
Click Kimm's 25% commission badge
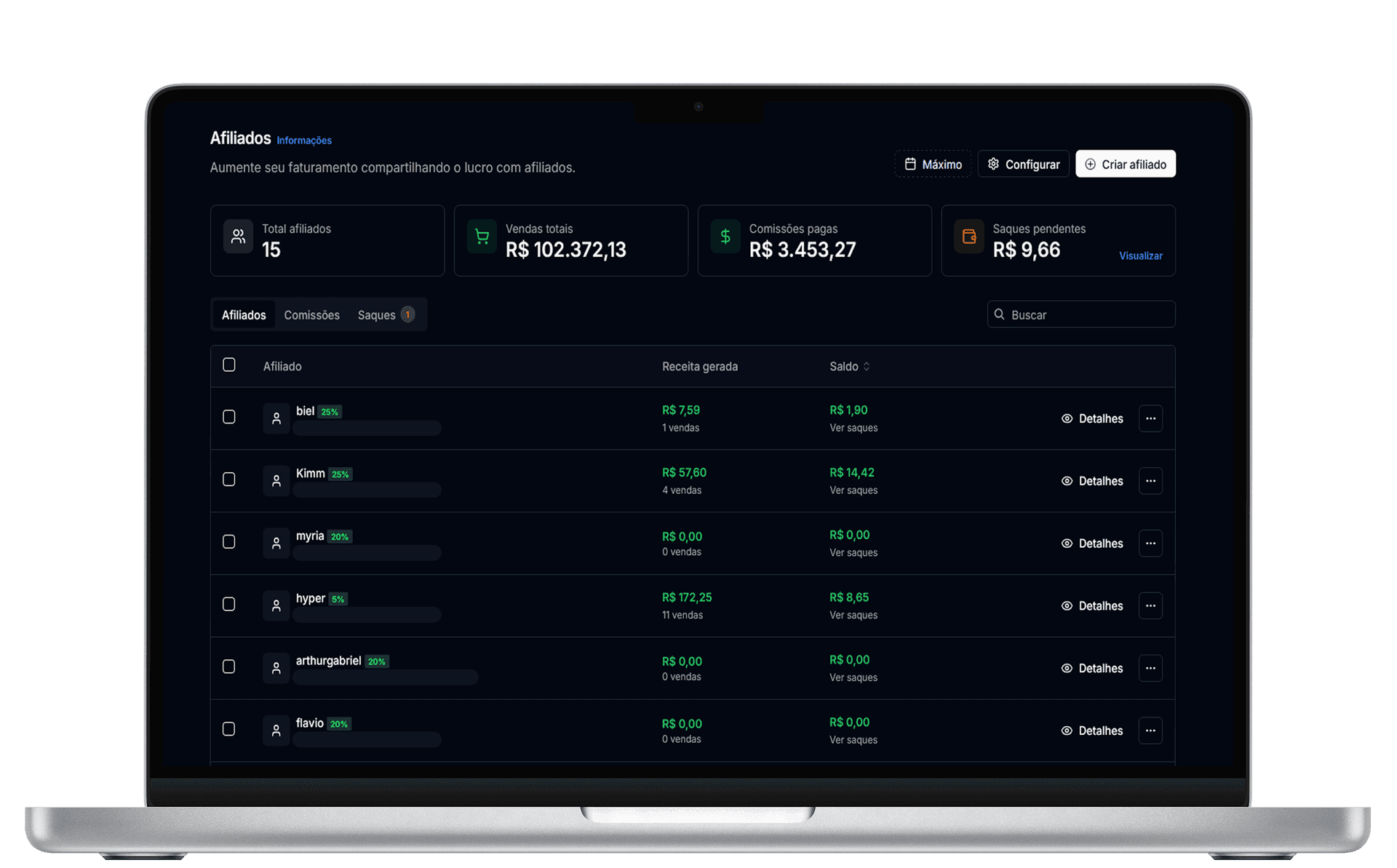(x=340, y=474)
